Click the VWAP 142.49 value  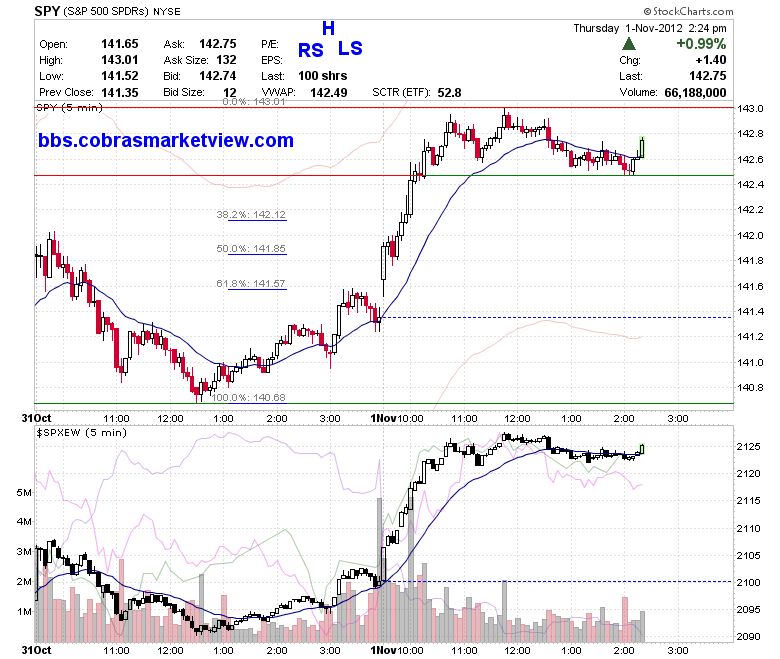tap(329, 93)
